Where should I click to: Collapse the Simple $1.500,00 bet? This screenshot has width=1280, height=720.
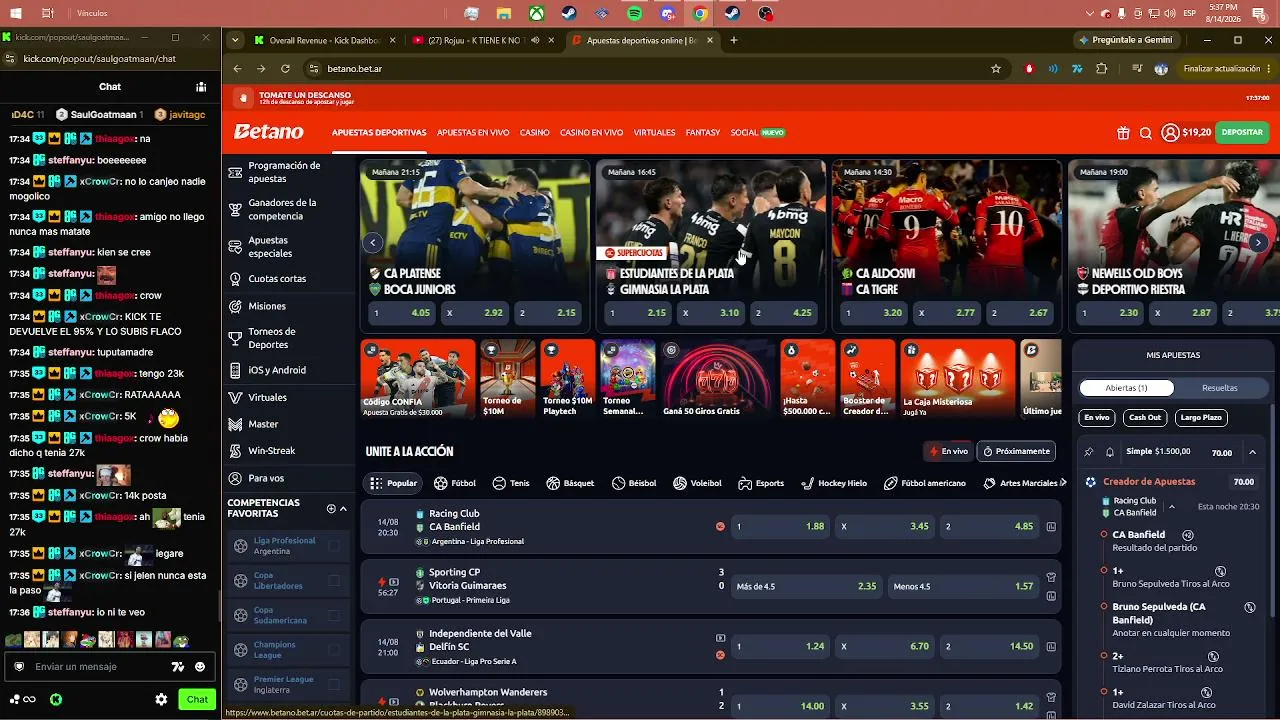(x=1253, y=452)
